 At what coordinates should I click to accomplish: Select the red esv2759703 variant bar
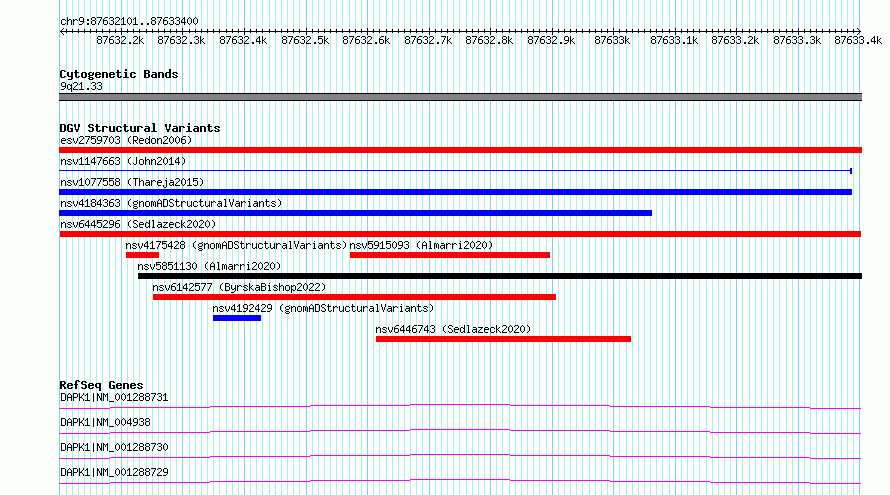pos(460,150)
